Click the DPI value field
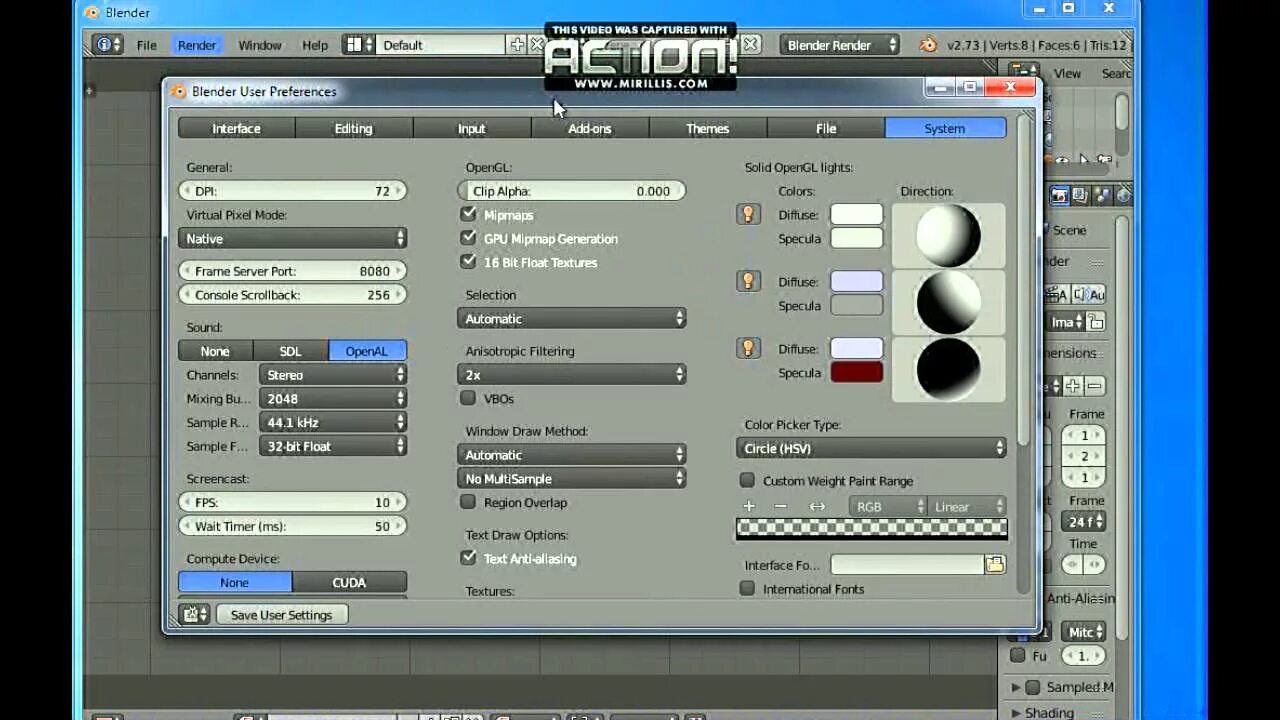Viewport: 1280px width, 720px height. tap(293, 190)
